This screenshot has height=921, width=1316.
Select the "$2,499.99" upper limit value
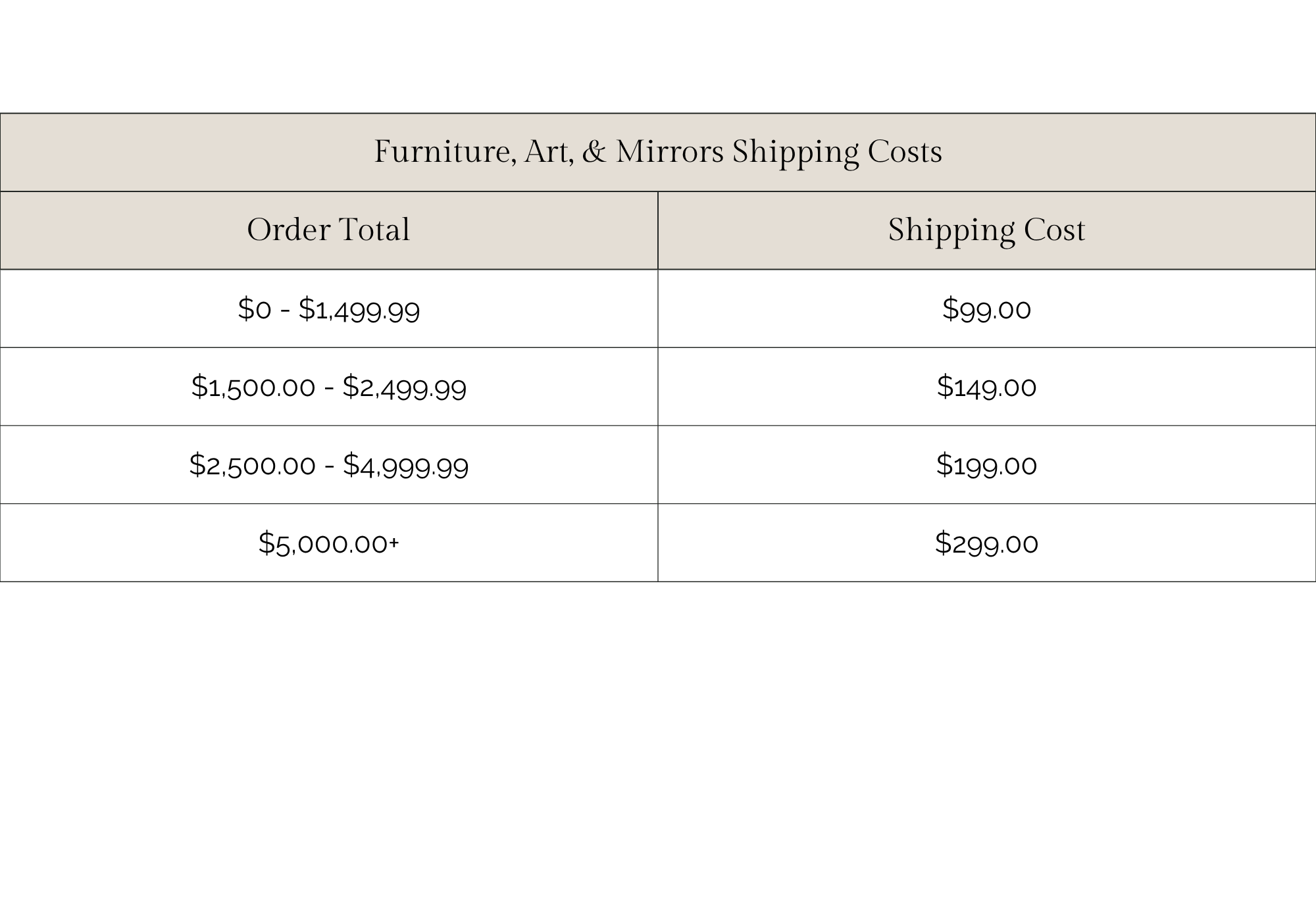pyautogui.click(x=405, y=387)
